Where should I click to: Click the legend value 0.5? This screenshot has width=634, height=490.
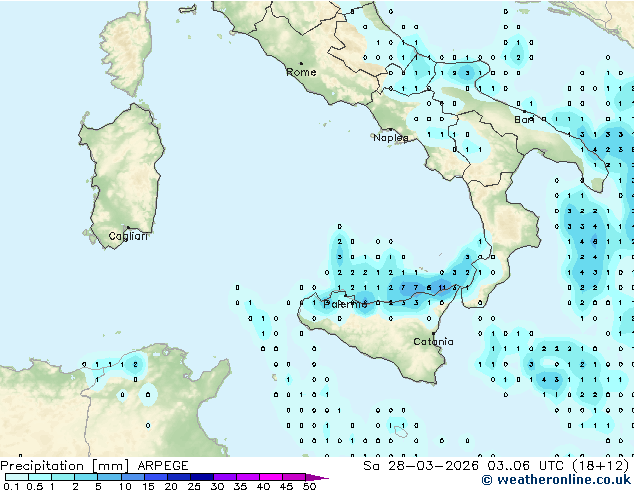click(x=35, y=486)
